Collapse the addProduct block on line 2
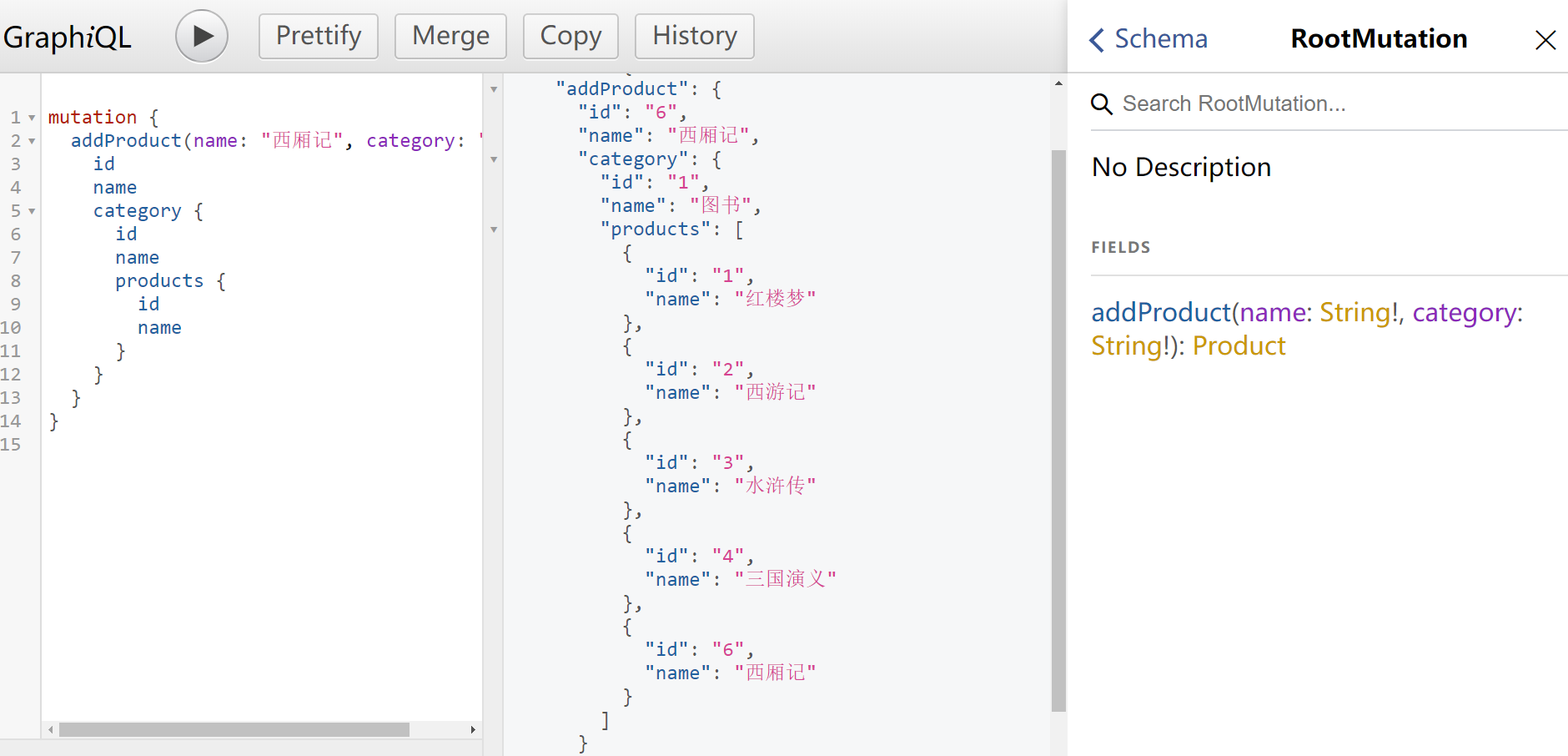 (x=31, y=140)
